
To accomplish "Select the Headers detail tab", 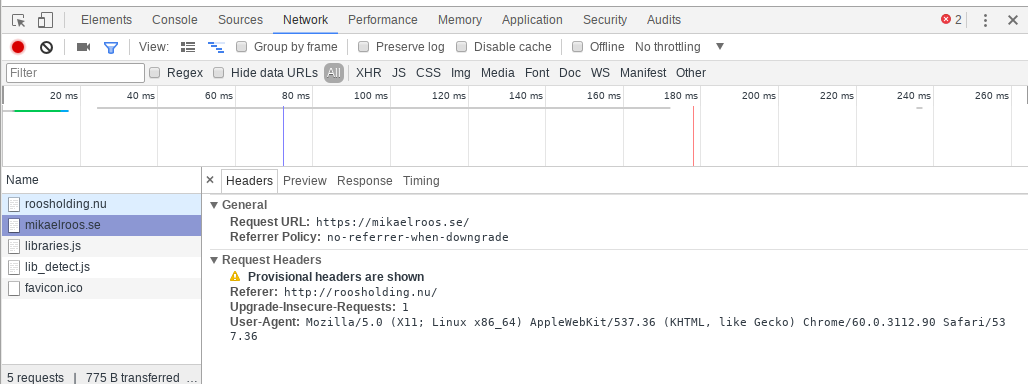I will tap(249, 181).
